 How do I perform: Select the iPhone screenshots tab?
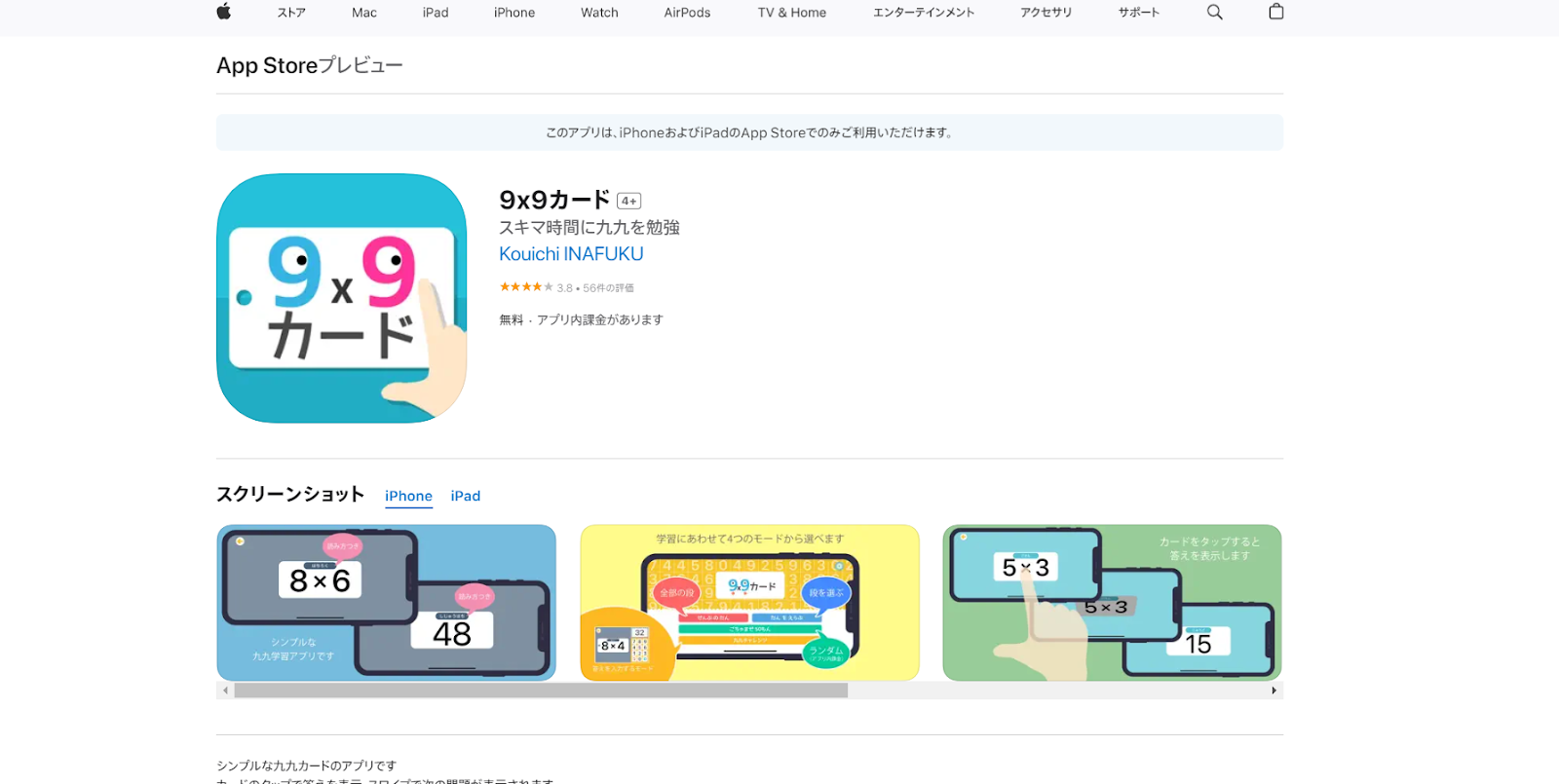408,496
